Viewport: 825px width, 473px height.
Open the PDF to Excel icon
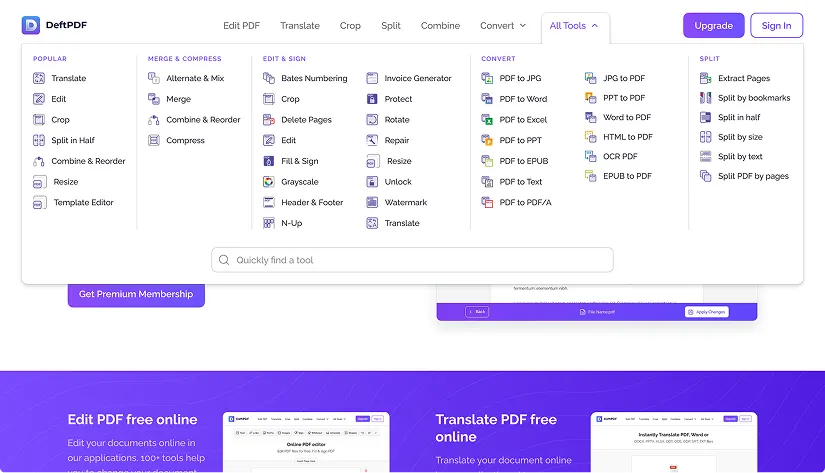(x=487, y=120)
